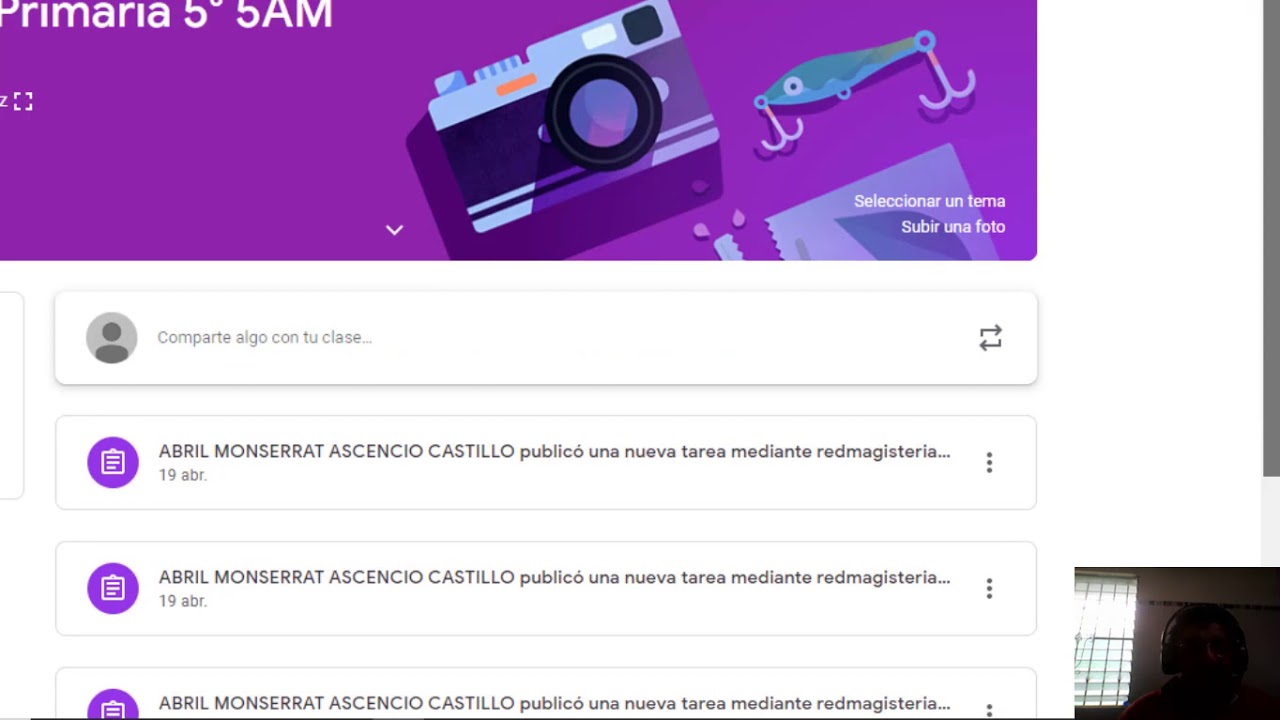The height and width of the screenshot is (720, 1280).
Task: Click the '19 abr.' date of first post
Action: 182,476
